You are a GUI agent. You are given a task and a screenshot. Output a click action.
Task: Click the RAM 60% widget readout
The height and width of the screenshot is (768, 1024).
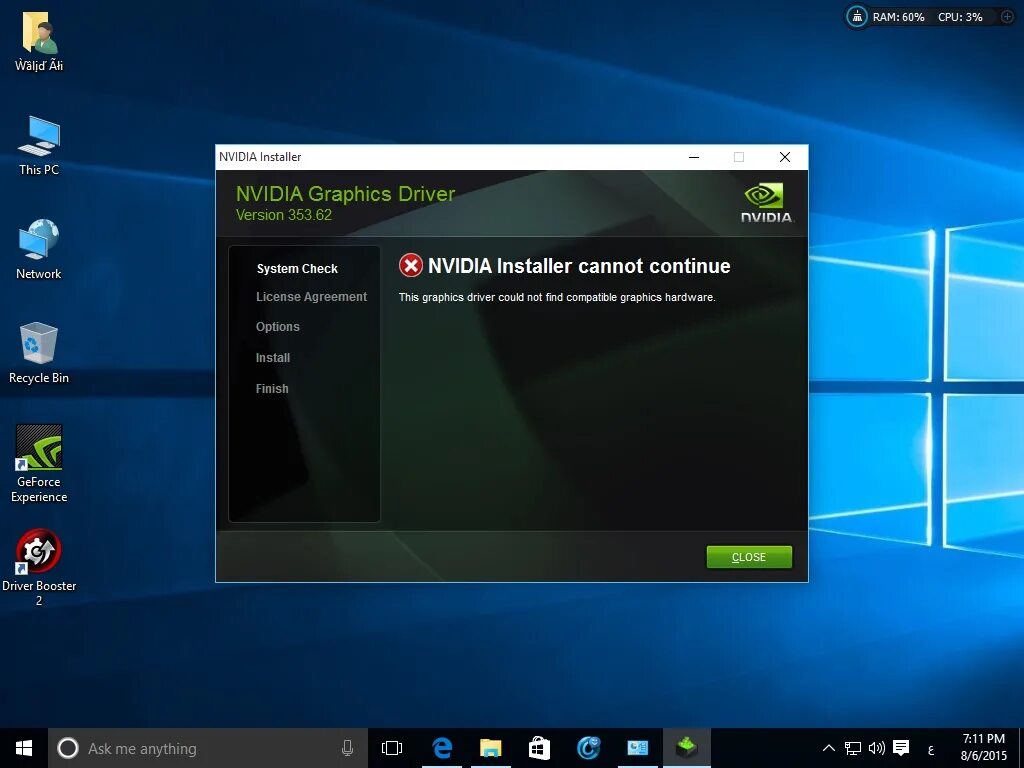[x=899, y=17]
